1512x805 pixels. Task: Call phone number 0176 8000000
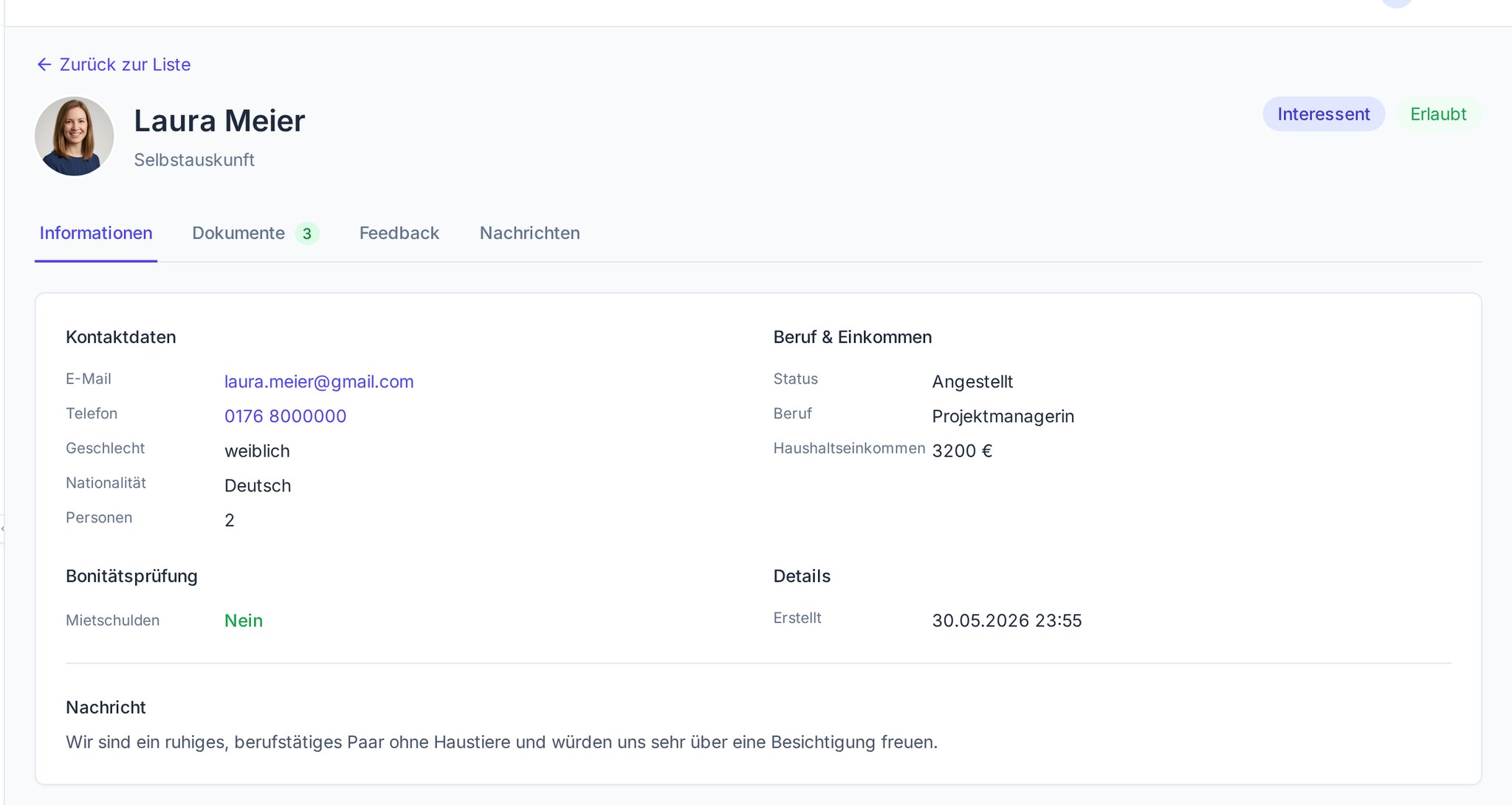(286, 416)
